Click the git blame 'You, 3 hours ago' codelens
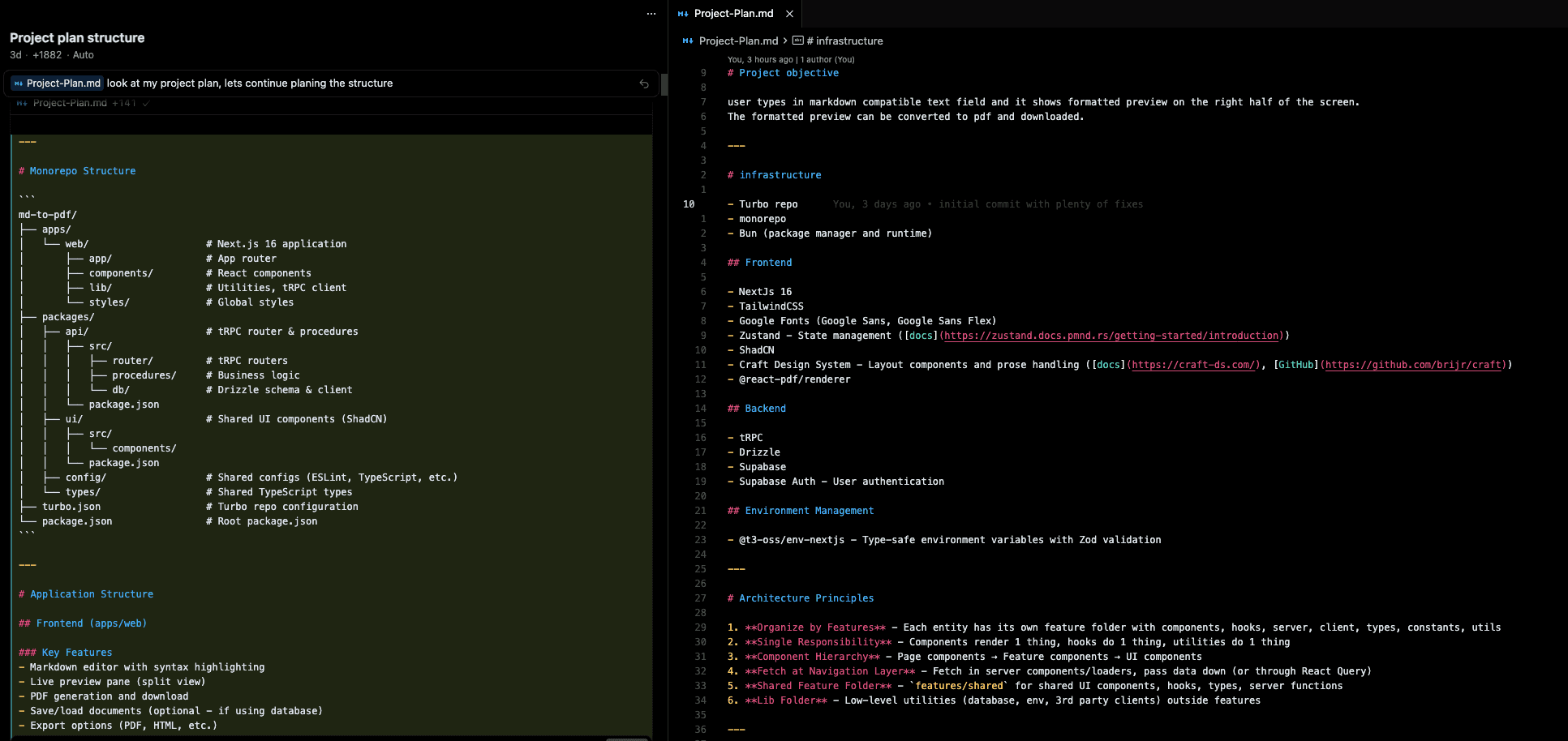Screen dimensions: 1568x741 click(x=761, y=59)
